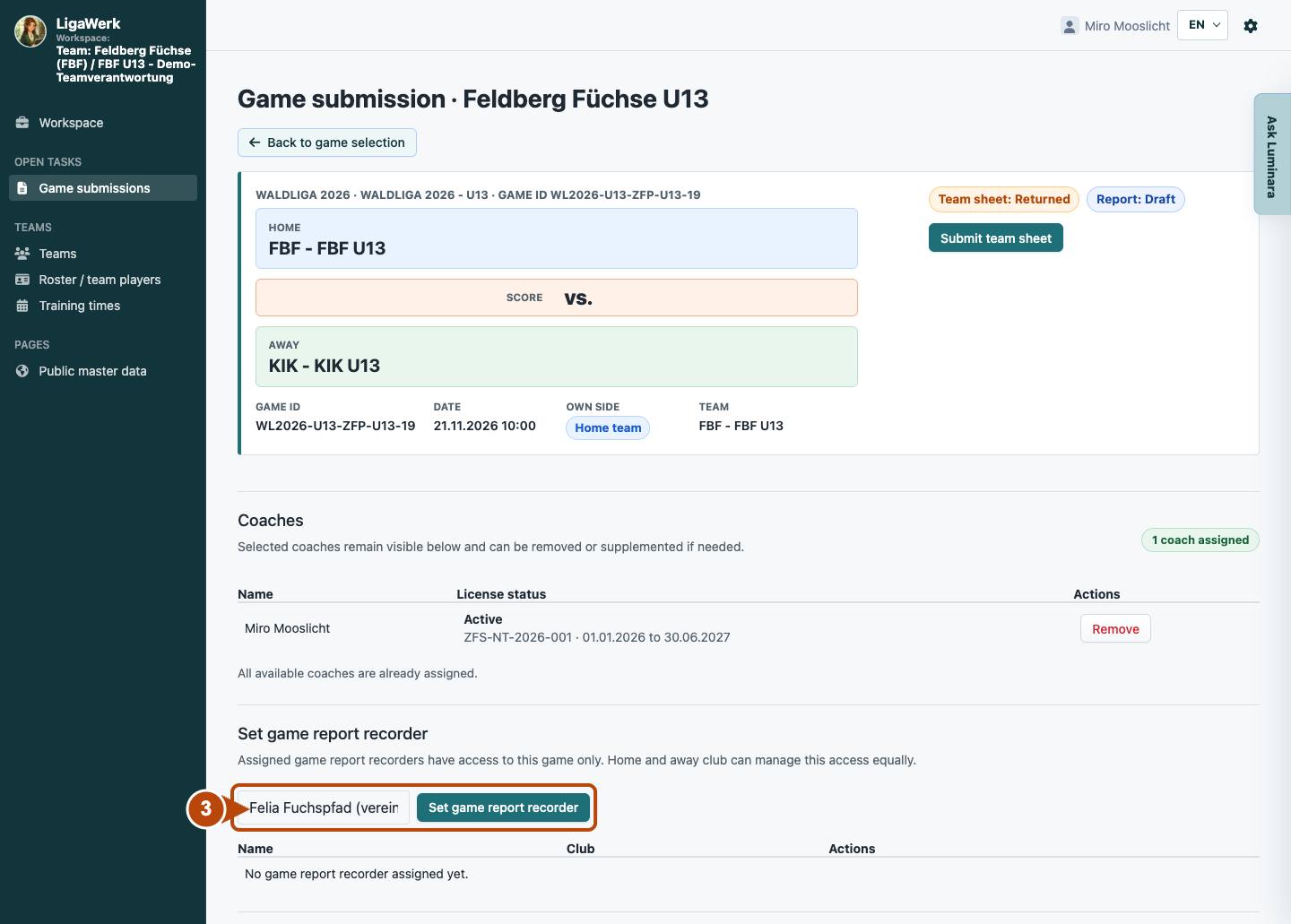Click Back to game selection button

point(327,142)
